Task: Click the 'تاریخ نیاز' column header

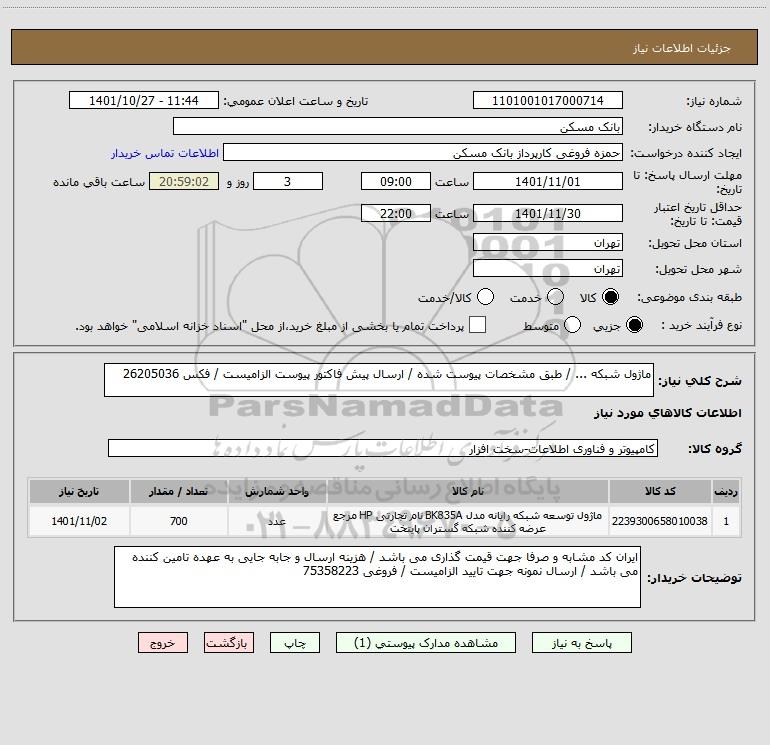Action: tap(79, 492)
